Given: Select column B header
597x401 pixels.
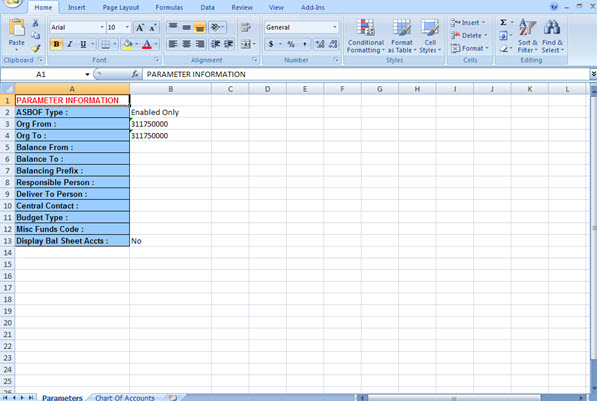Looking at the screenshot, I should (x=170, y=89).
